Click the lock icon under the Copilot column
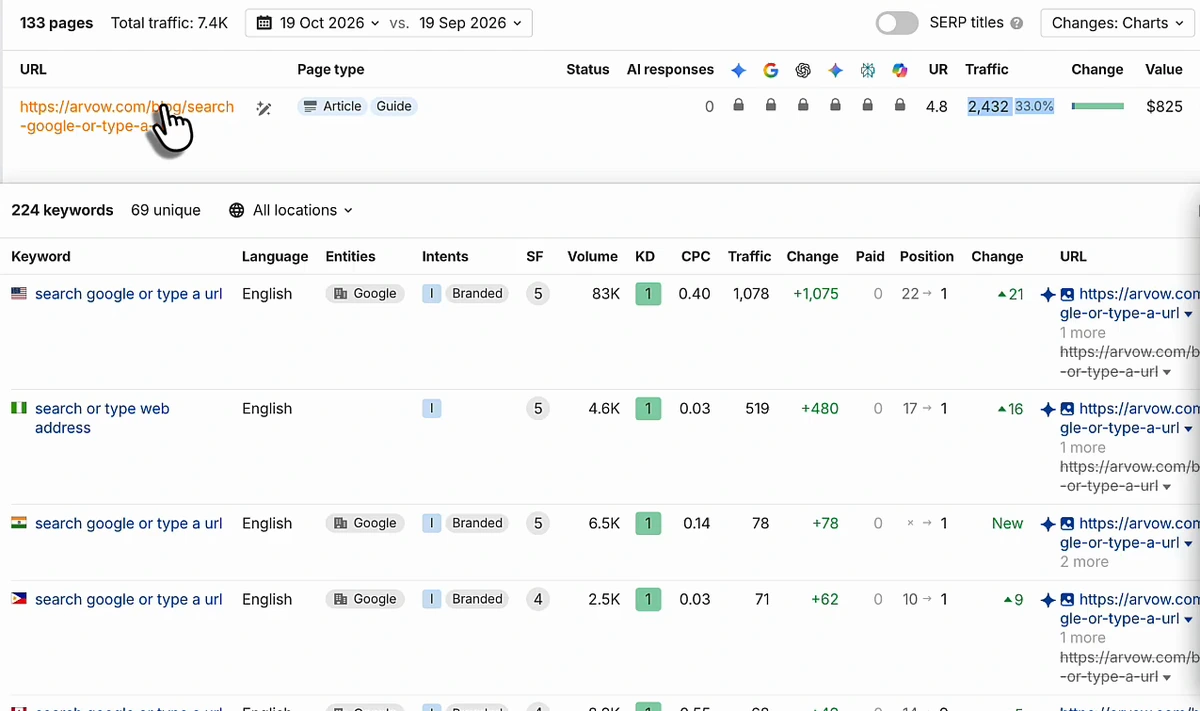 tap(900, 105)
